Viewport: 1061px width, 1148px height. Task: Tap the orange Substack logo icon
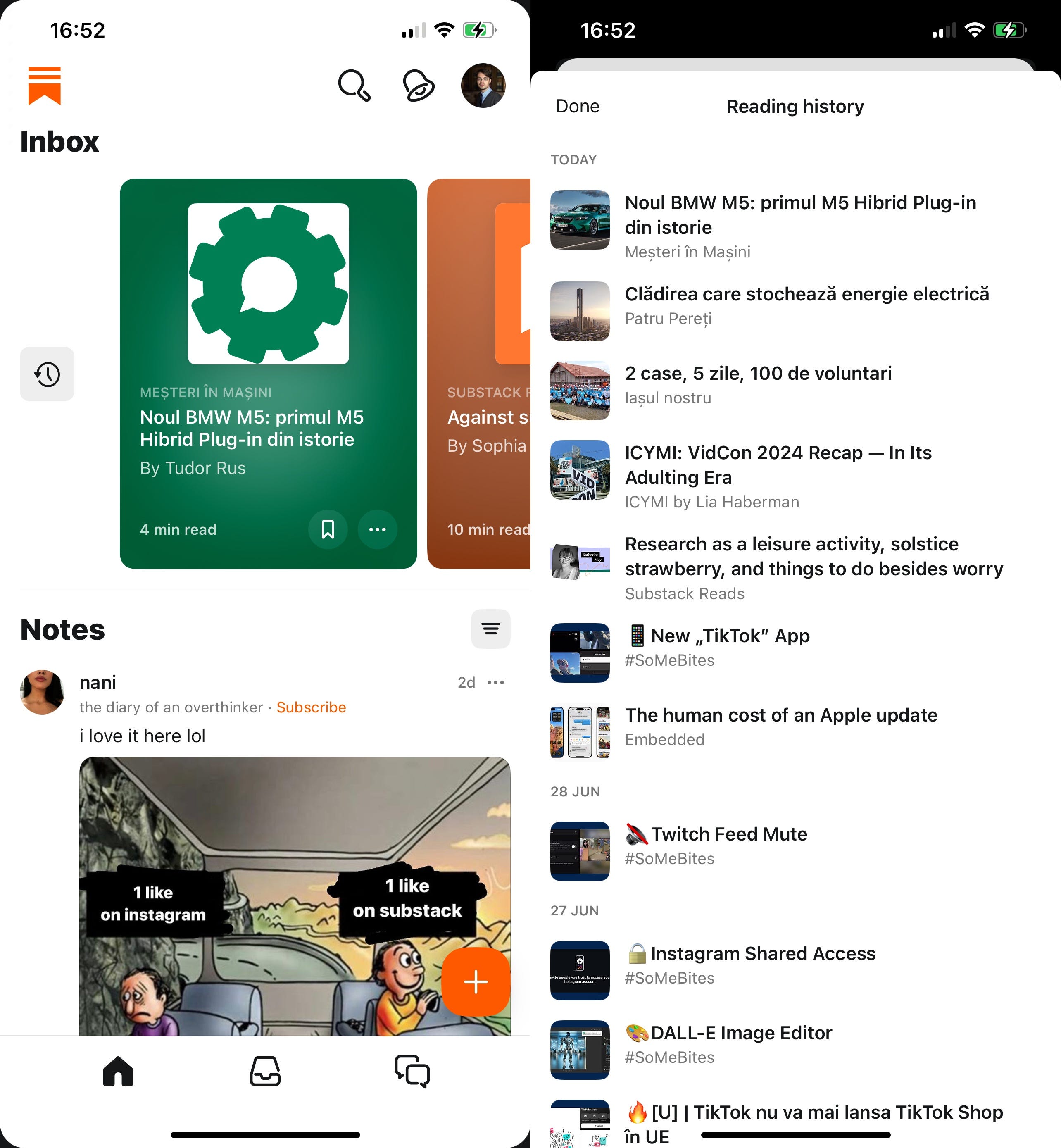[44, 86]
